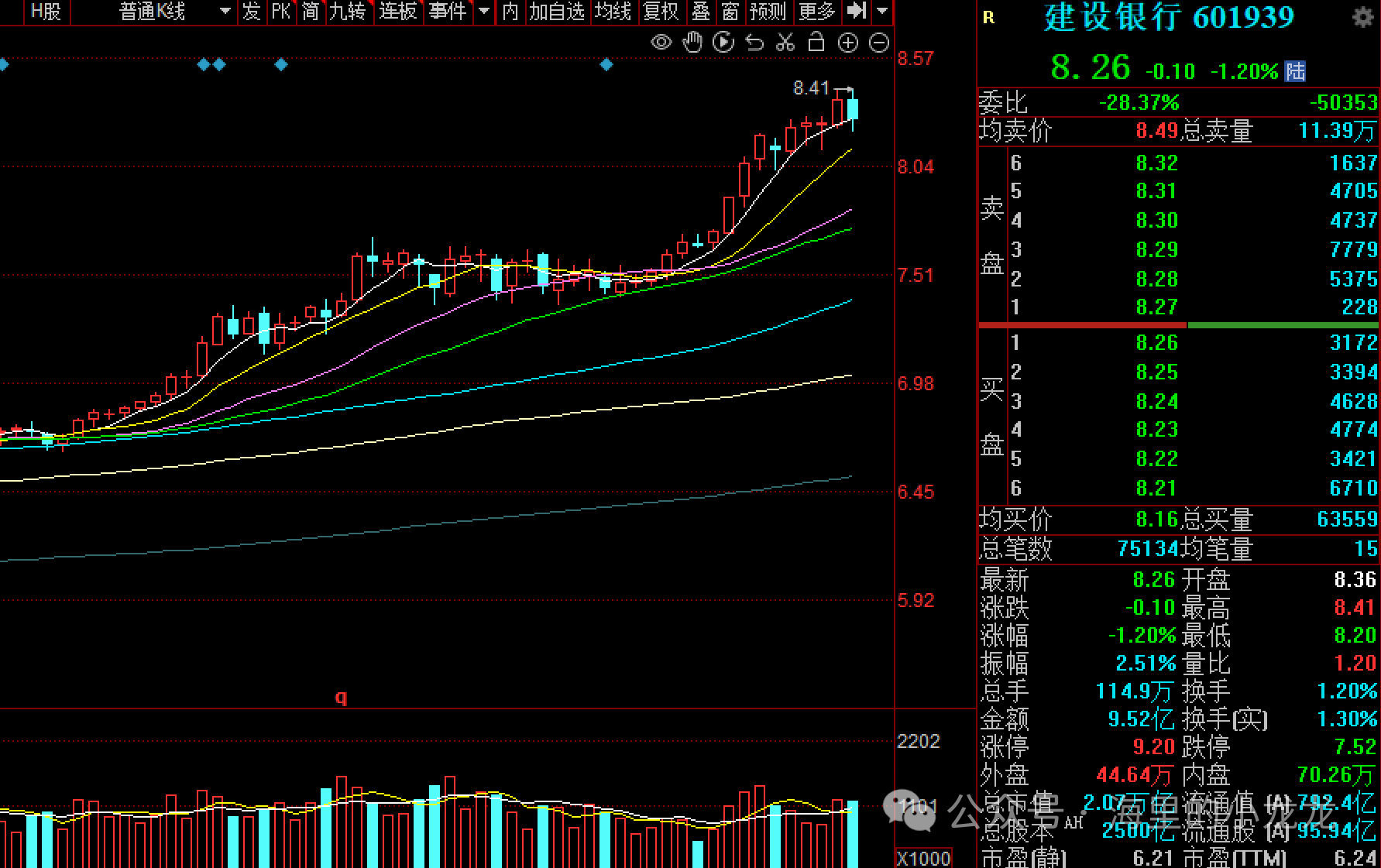
Task: Expand the 普通K线 chart type dropdown
Action: tap(225, 11)
